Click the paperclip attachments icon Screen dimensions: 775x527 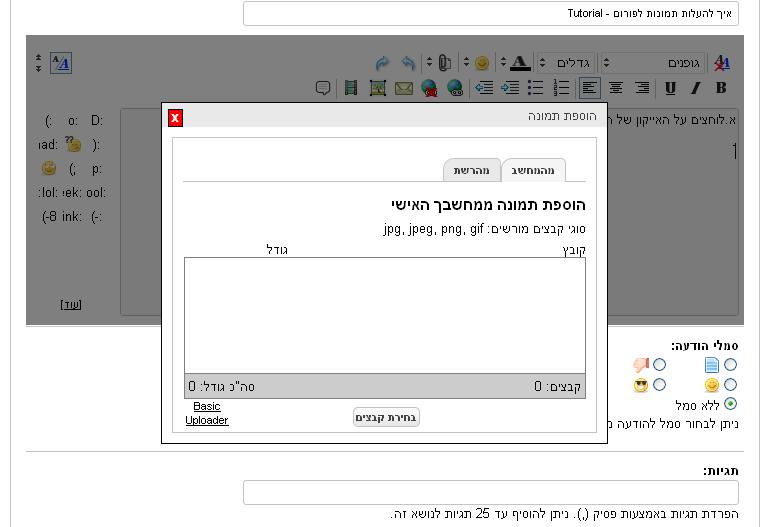click(x=445, y=63)
